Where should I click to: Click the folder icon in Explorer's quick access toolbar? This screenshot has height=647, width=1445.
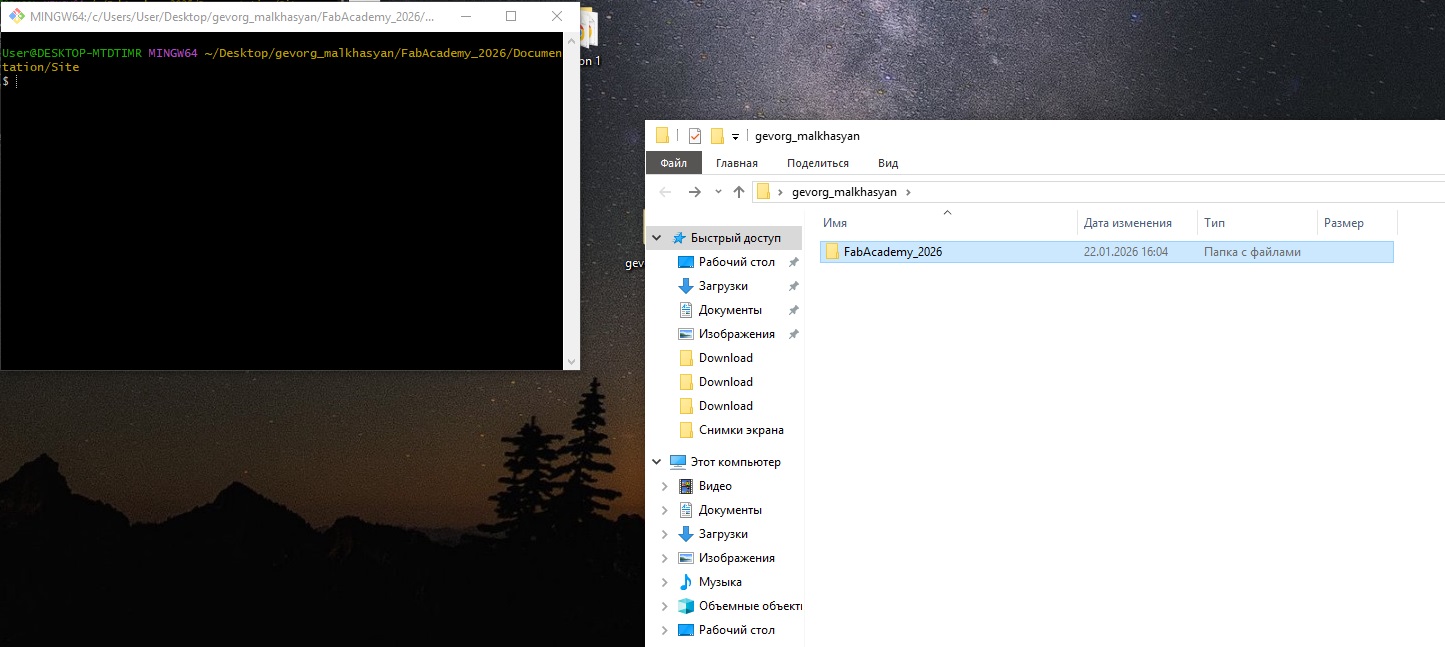(662, 136)
